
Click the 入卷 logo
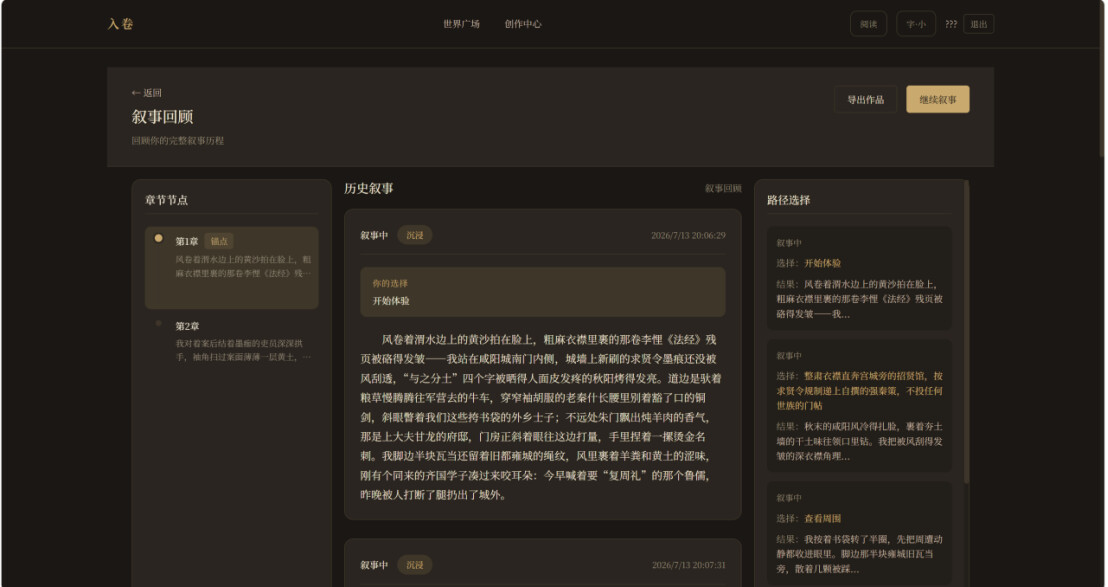click(x=120, y=24)
